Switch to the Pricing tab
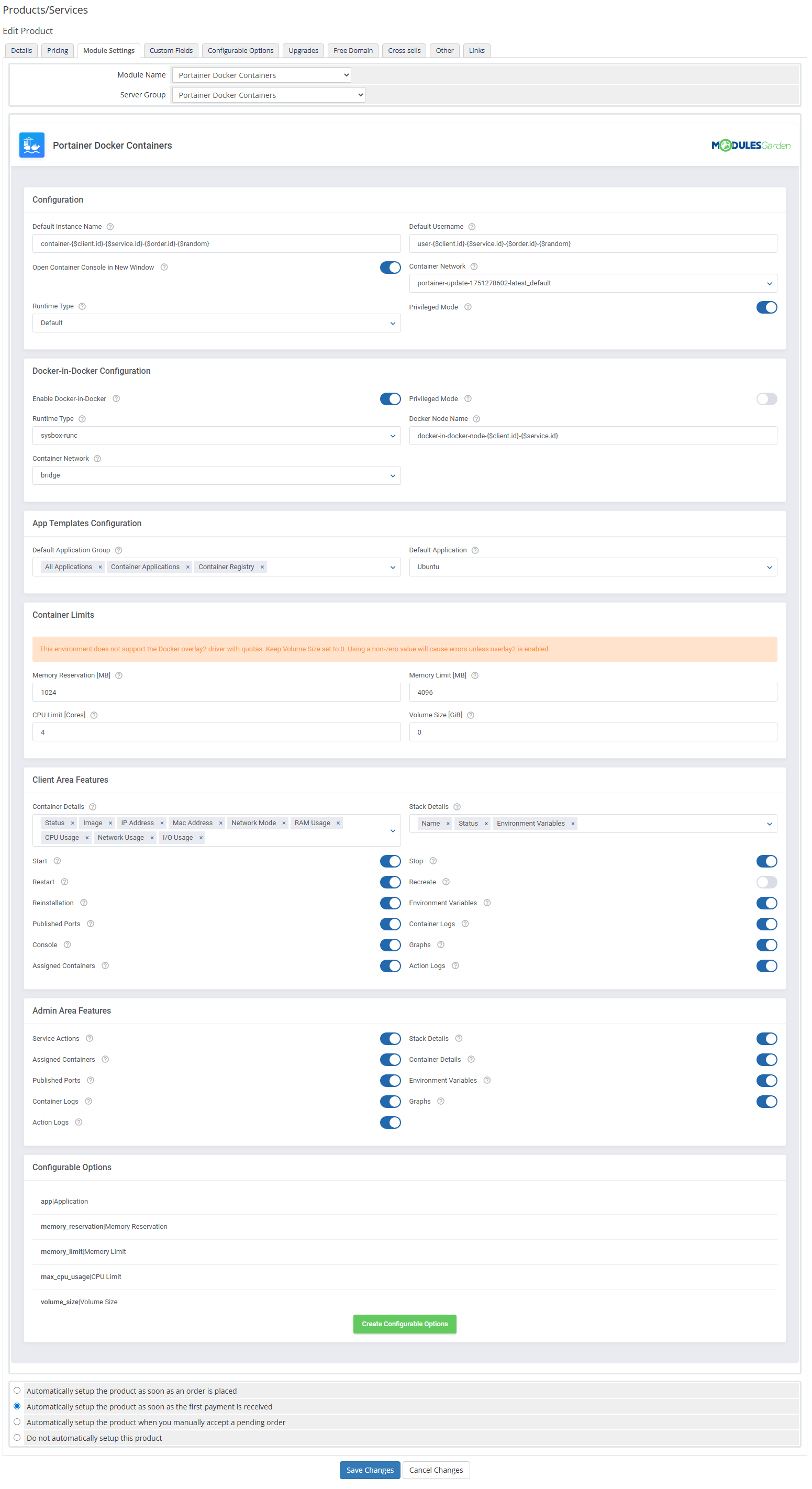Screen dimensions: 812x1489 coord(57,50)
